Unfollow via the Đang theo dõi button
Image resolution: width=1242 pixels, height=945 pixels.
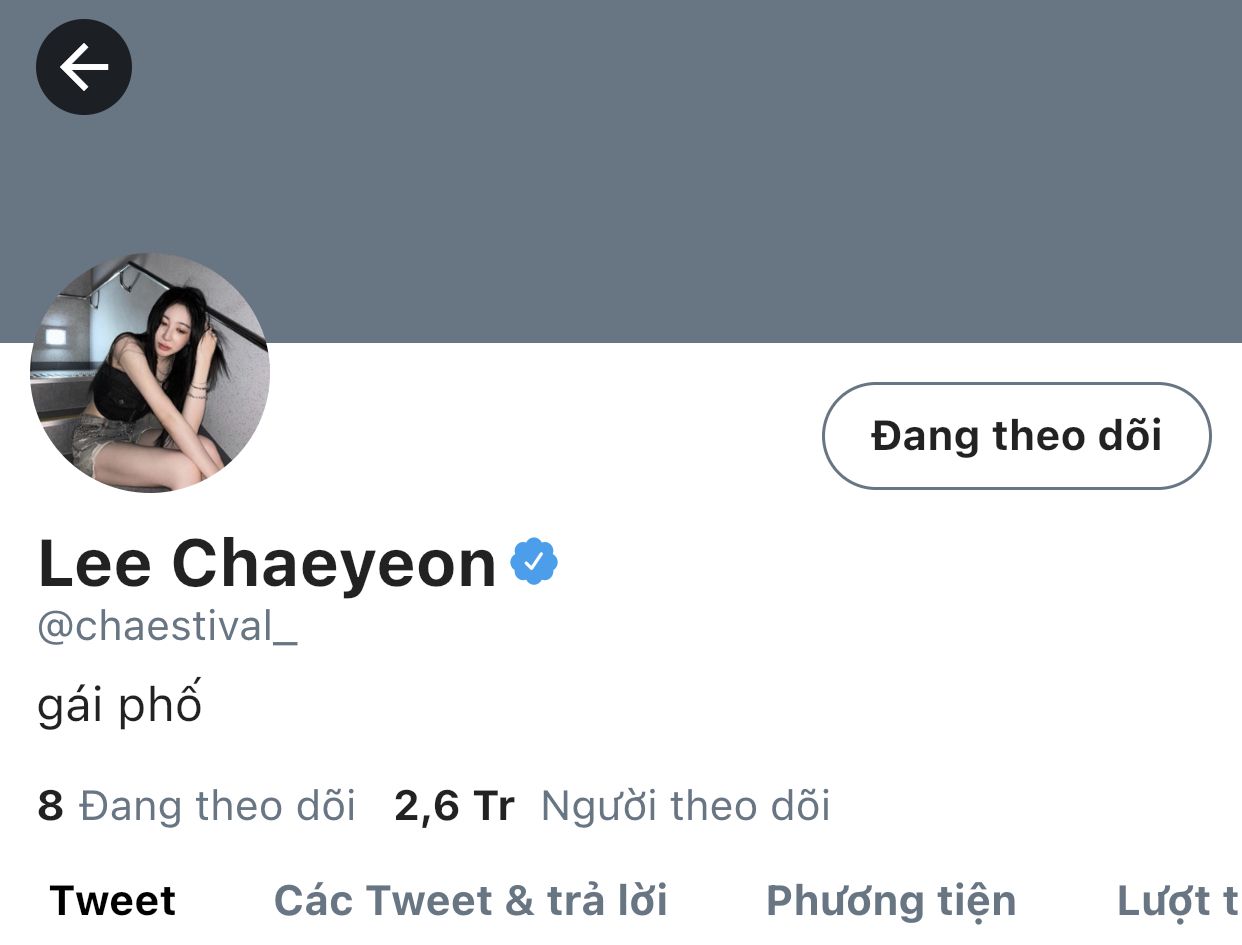click(x=1016, y=436)
